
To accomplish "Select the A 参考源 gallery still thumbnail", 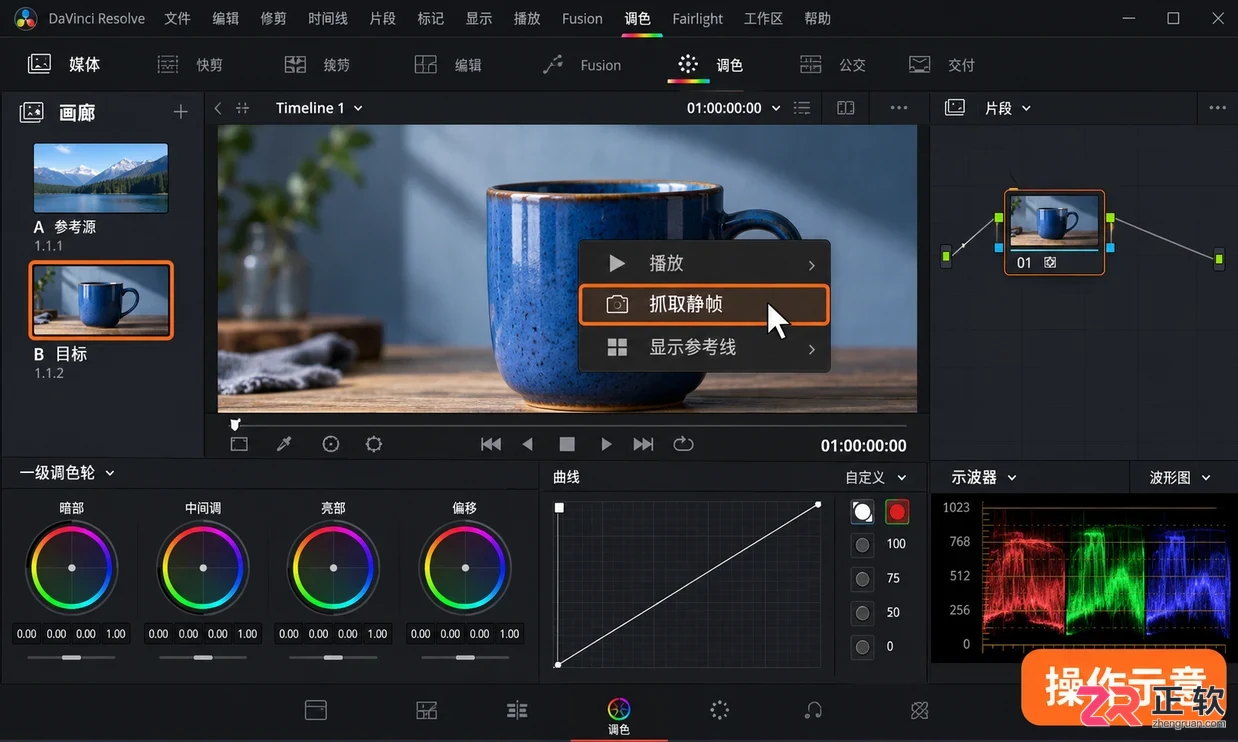I will point(101,178).
